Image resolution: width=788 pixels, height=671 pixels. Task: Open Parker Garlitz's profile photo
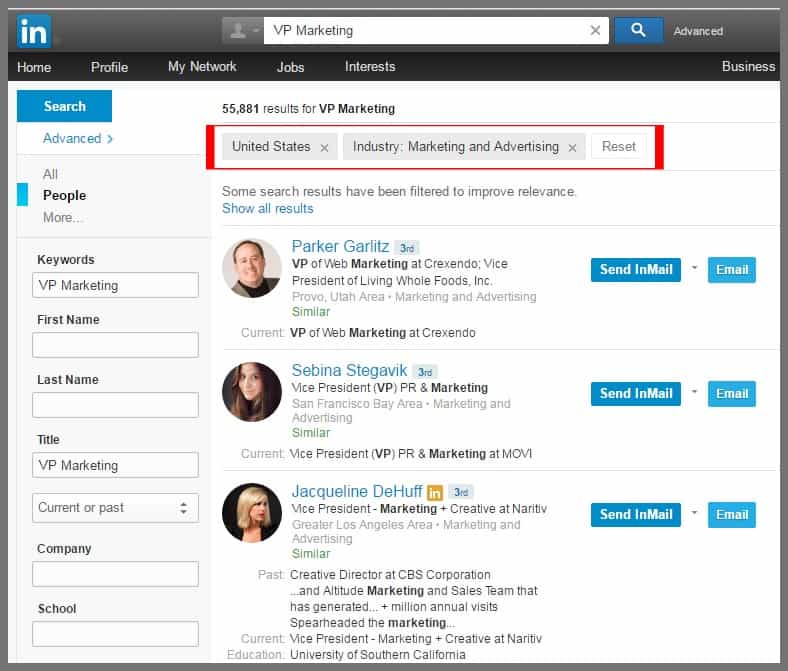pyautogui.click(x=252, y=268)
